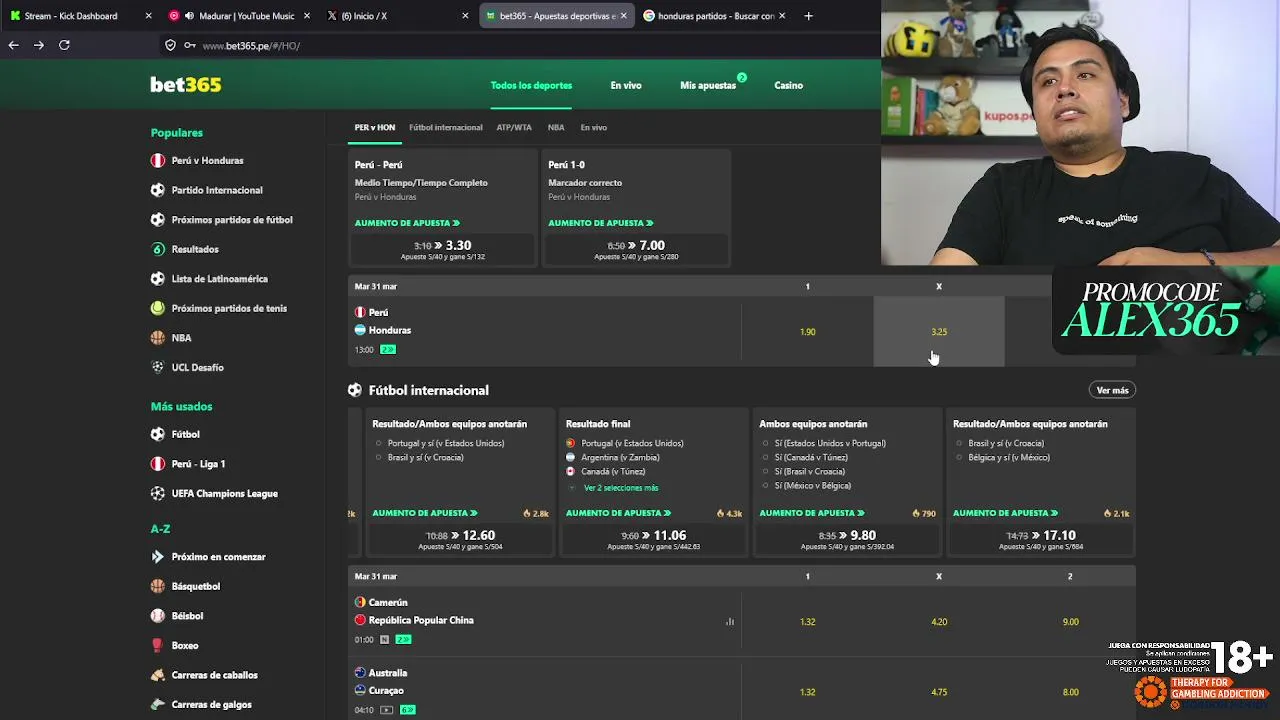1280x720 pixels.
Task: Click the shield site-info icon in address bar
Action: pyautogui.click(x=170, y=45)
